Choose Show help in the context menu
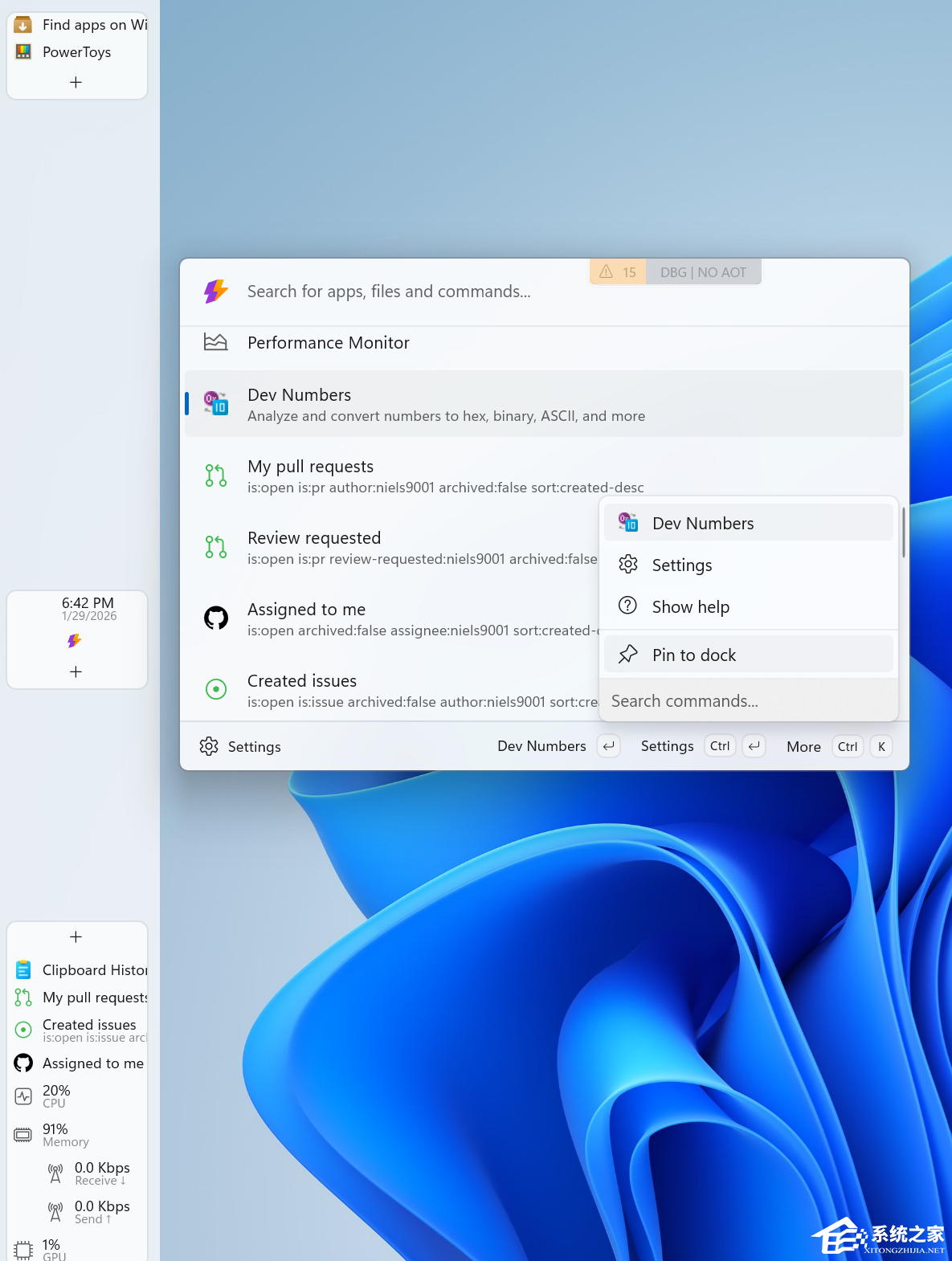This screenshot has height=1261, width=952. [748, 606]
